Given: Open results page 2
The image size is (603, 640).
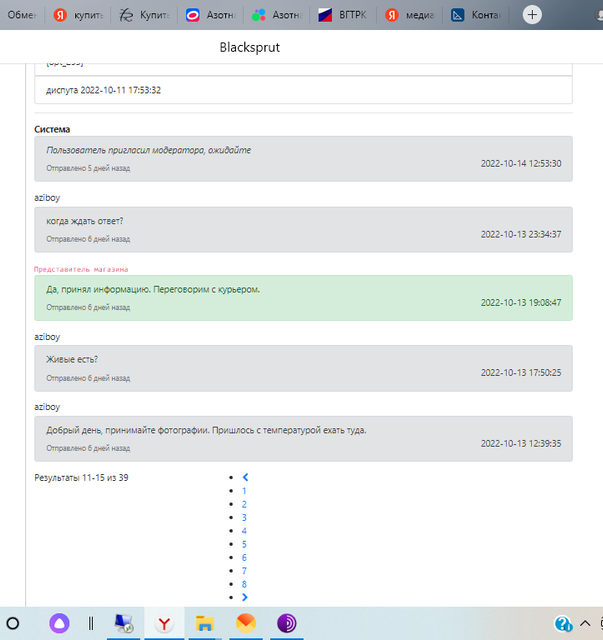Looking at the screenshot, I should pos(244,504).
